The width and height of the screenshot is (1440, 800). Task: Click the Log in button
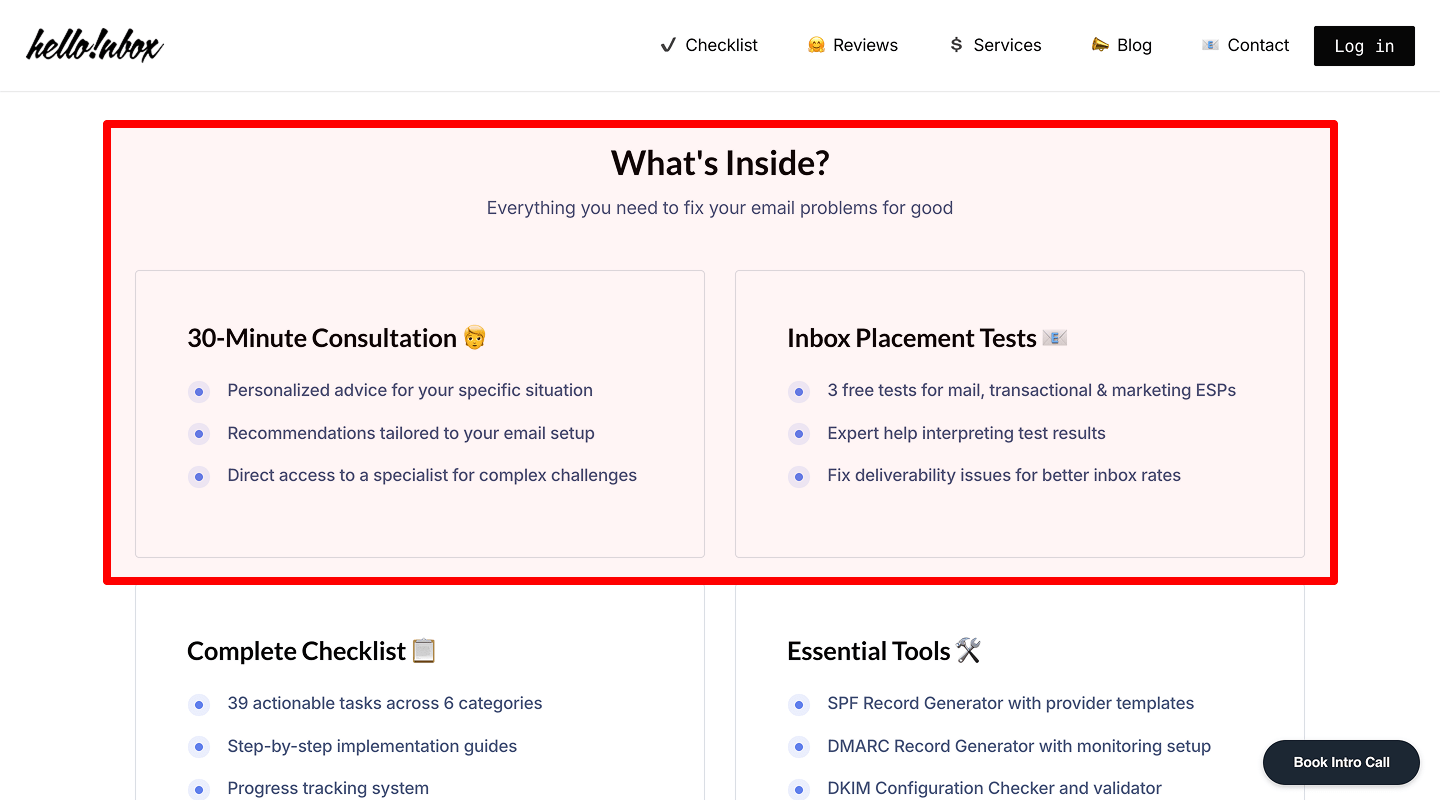tap(1364, 45)
